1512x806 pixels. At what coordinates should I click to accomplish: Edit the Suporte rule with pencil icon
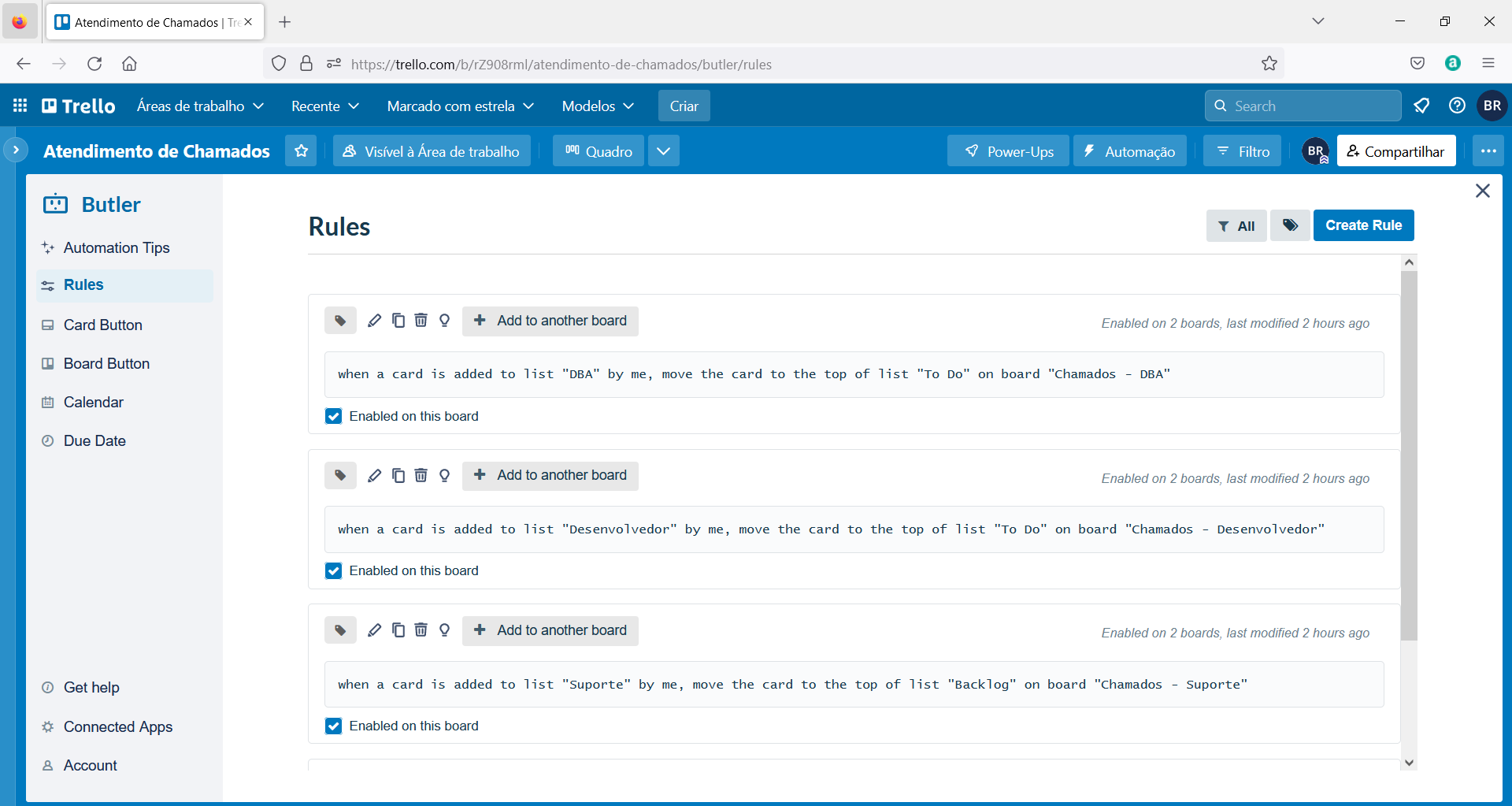click(375, 630)
